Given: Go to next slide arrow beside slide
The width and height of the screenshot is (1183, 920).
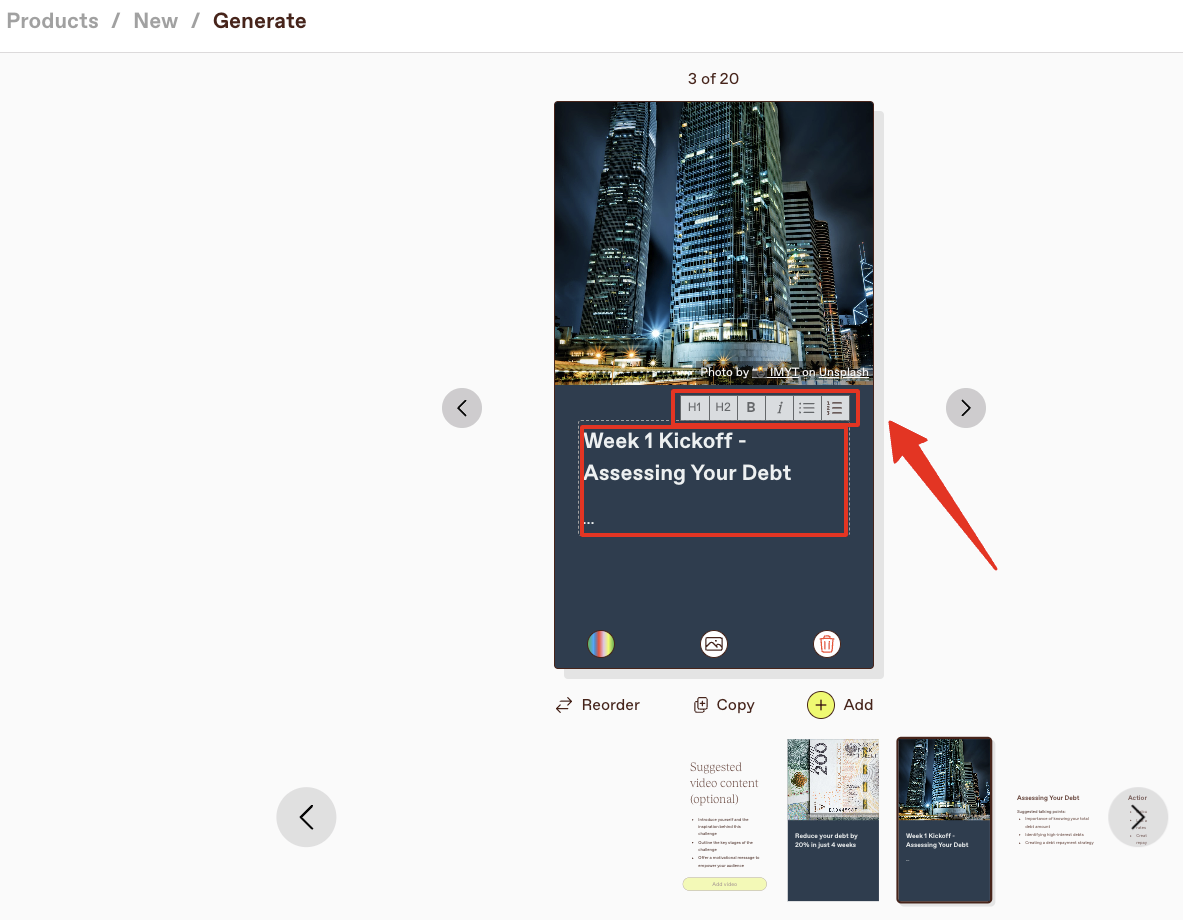Looking at the screenshot, I should point(966,408).
